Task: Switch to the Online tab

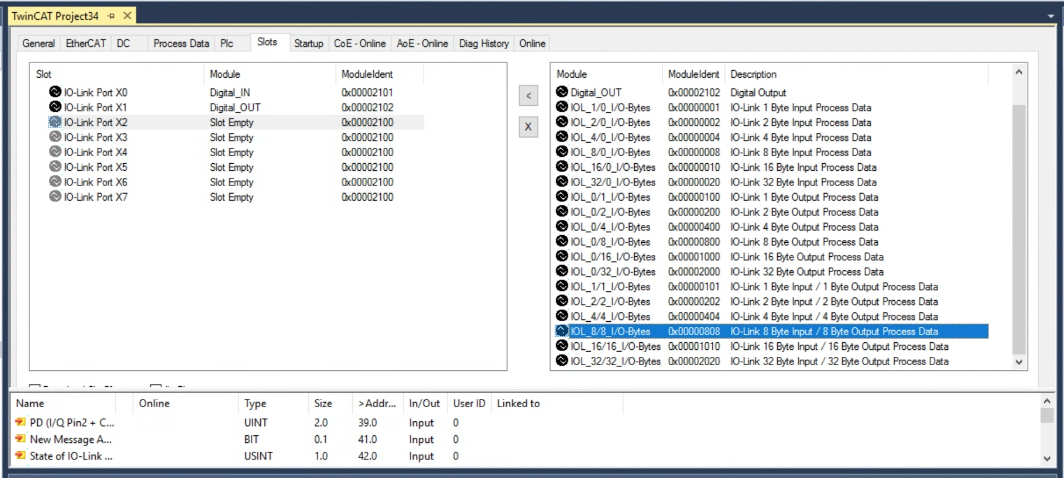Action: coord(532,43)
